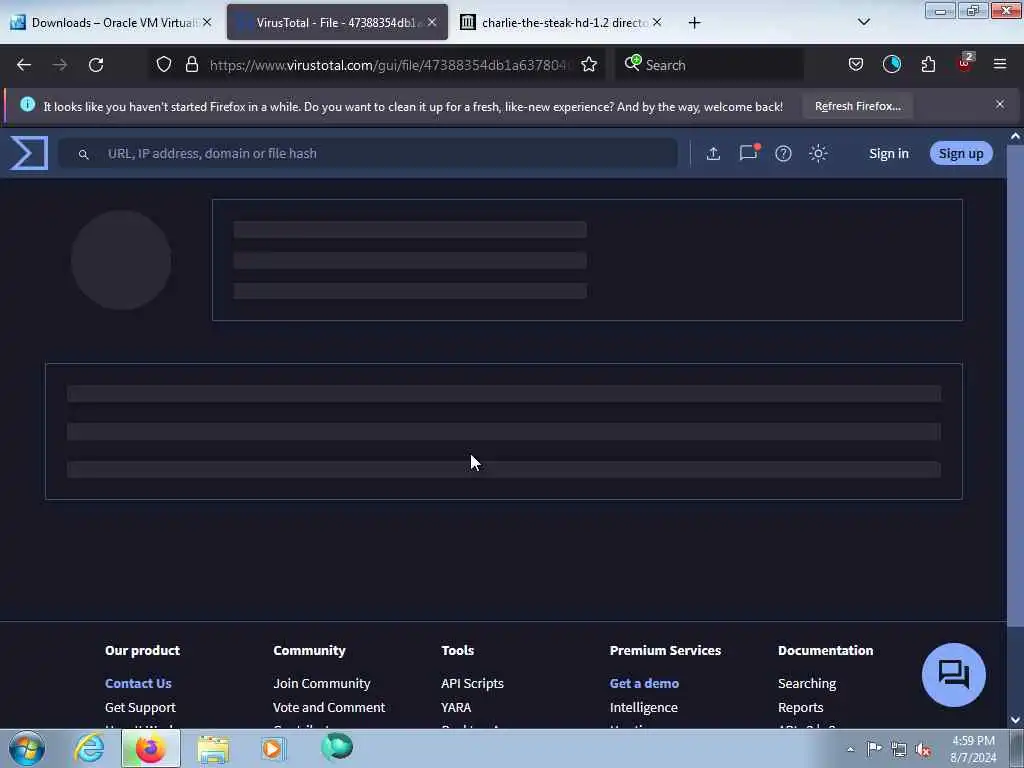Open the Contact Us link
Viewport: 1024px width, 768px height.
[x=138, y=683]
